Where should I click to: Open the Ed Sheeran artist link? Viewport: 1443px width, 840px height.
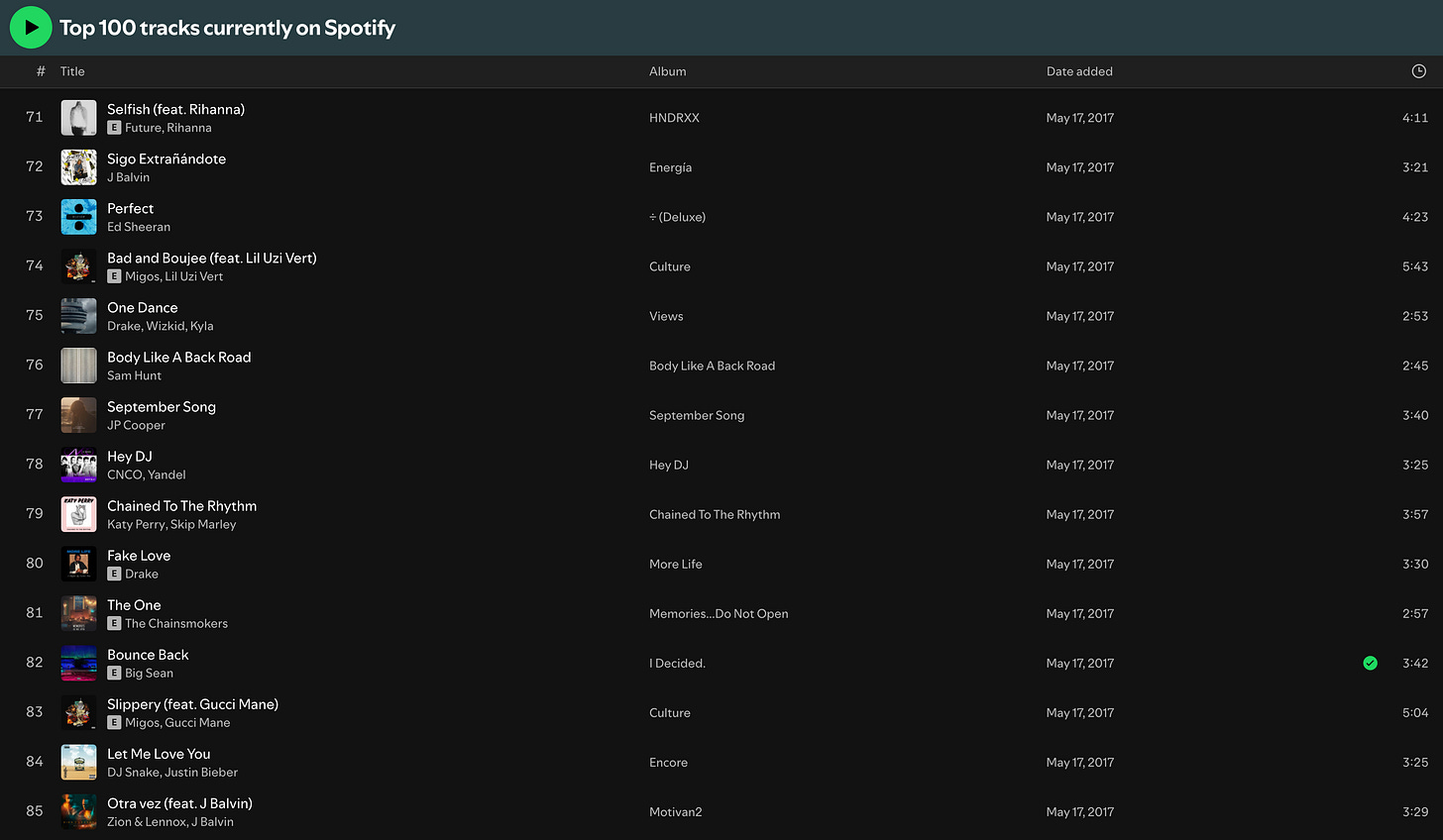click(x=139, y=227)
